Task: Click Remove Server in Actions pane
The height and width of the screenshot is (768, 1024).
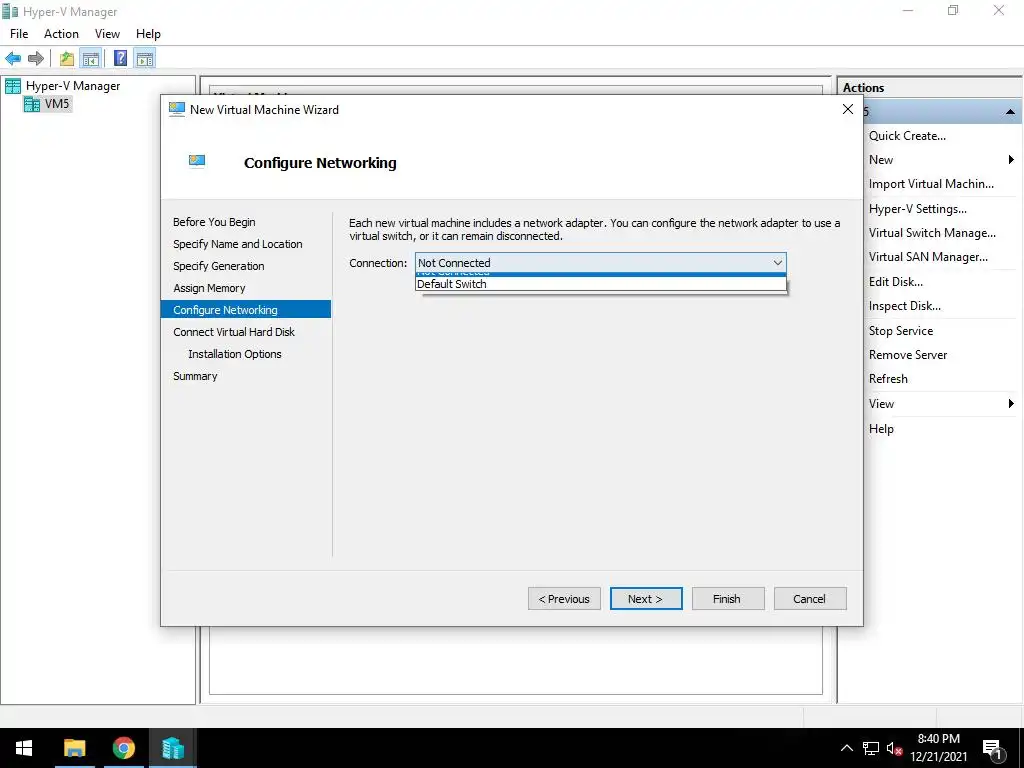Action: click(x=908, y=355)
